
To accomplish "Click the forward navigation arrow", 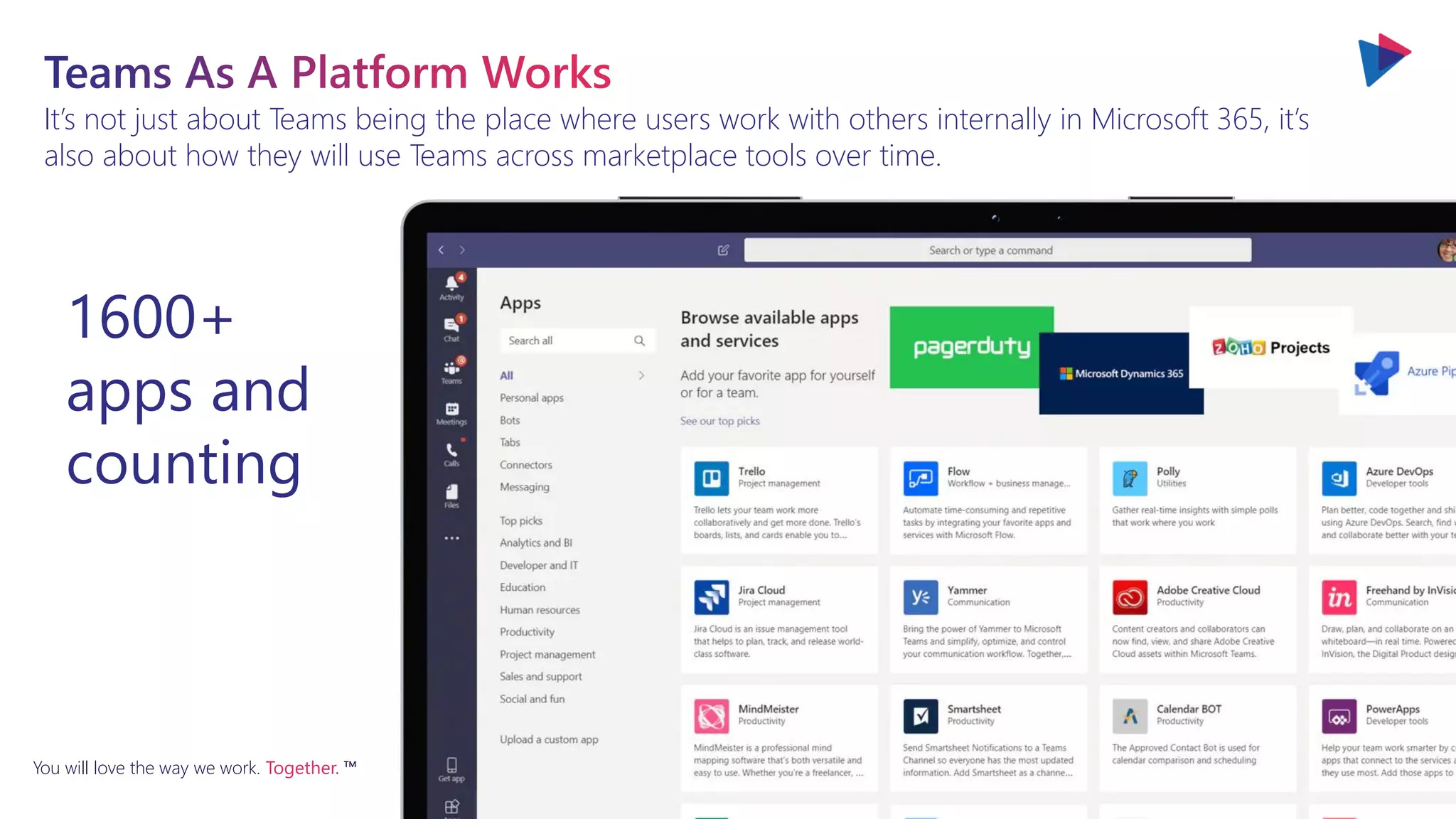I will pos(462,250).
